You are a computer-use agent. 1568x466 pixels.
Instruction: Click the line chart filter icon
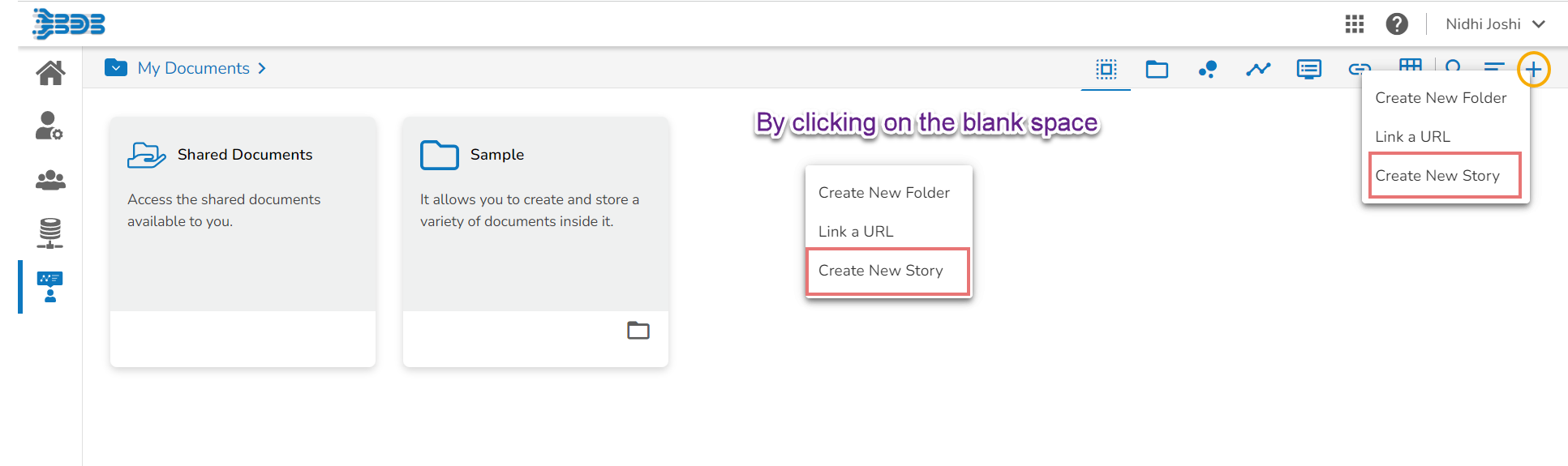coord(1258,70)
